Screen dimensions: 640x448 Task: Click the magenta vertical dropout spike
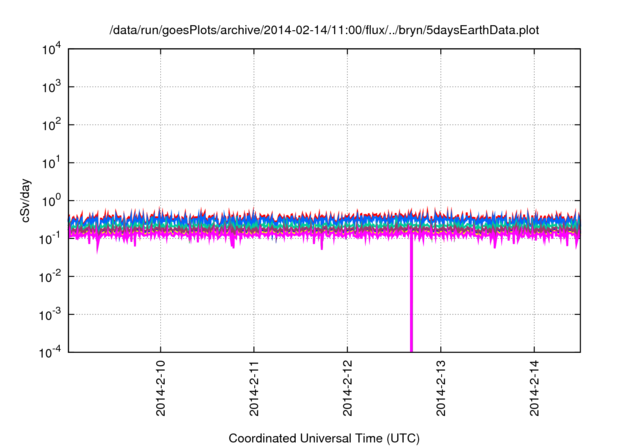(x=411, y=300)
